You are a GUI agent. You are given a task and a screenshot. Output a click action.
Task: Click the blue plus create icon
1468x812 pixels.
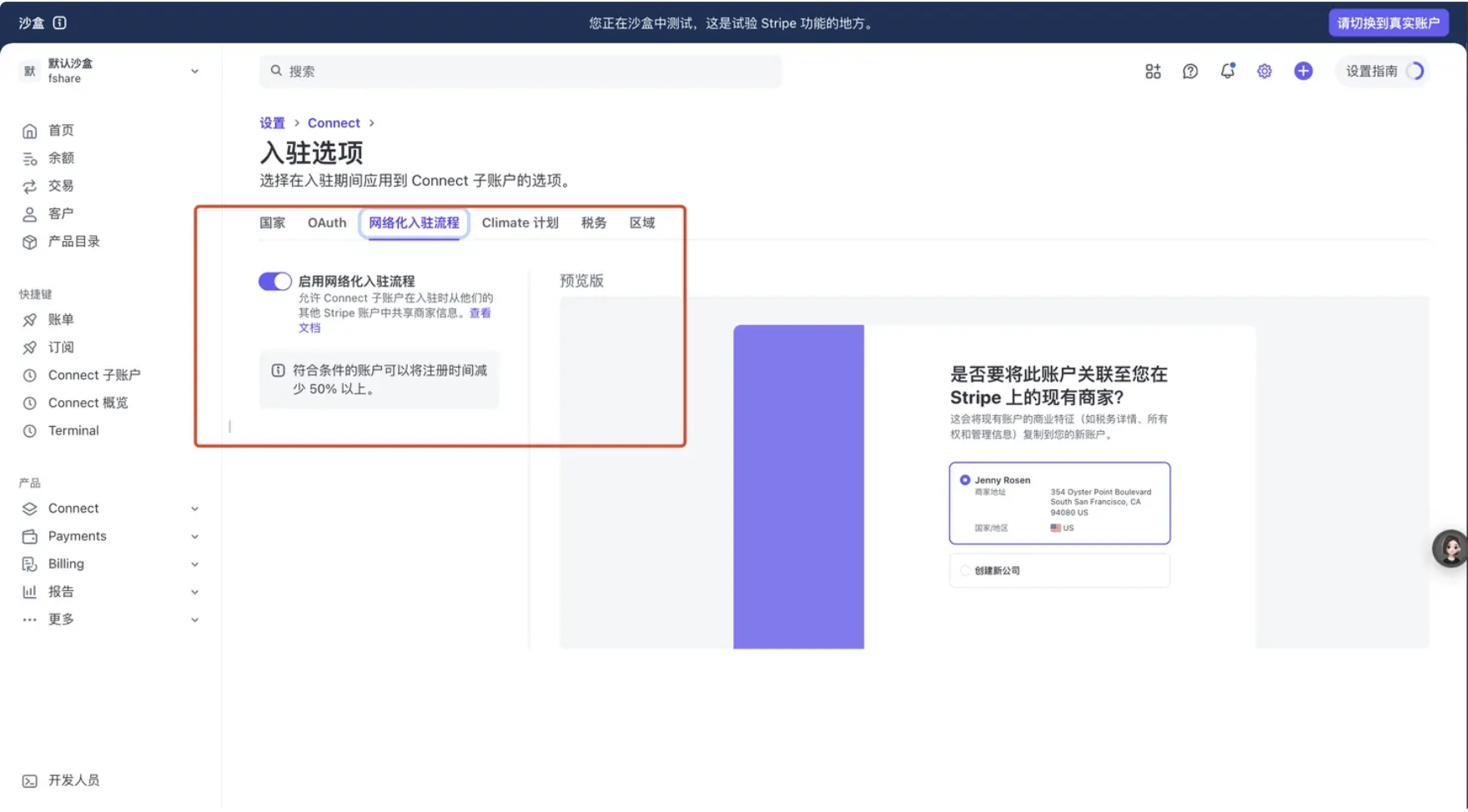pyautogui.click(x=1303, y=72)
